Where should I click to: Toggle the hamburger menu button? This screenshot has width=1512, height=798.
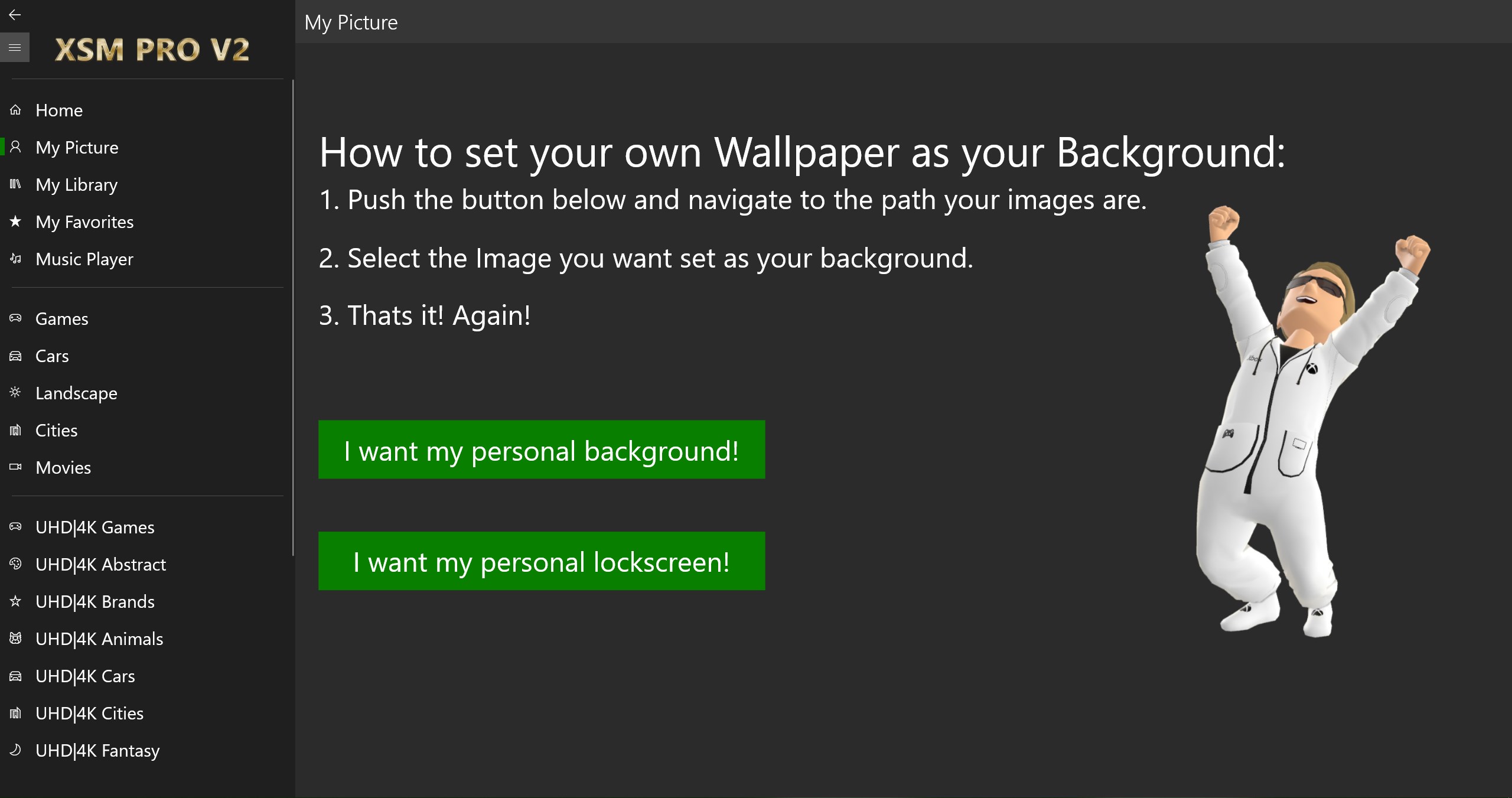[15, 48]
